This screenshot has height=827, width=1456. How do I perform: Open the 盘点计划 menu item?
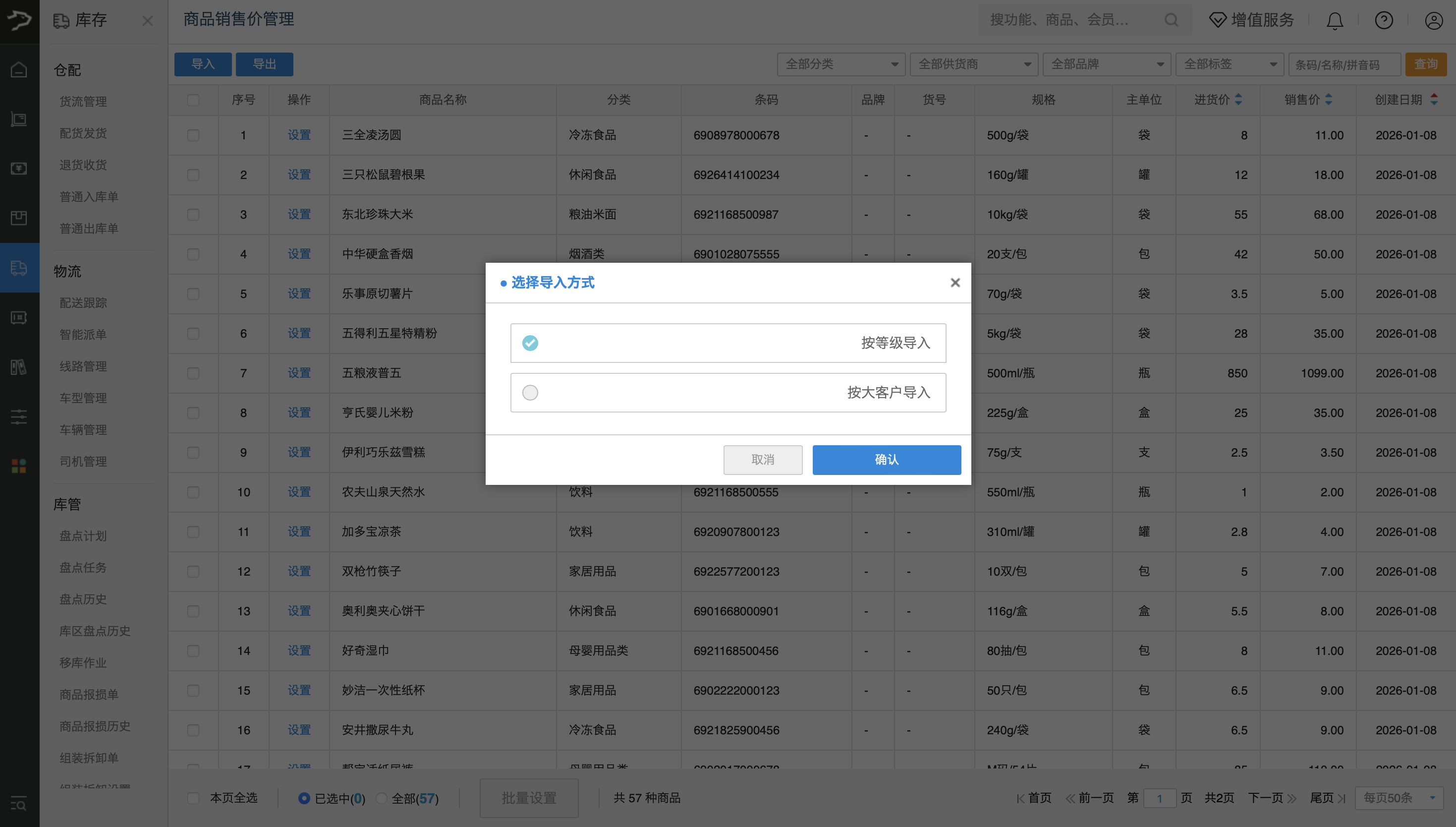(83, 535)
